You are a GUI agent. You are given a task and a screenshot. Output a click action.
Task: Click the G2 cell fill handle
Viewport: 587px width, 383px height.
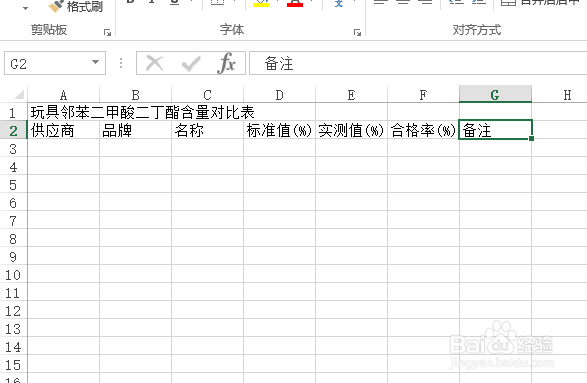(532, 139)
